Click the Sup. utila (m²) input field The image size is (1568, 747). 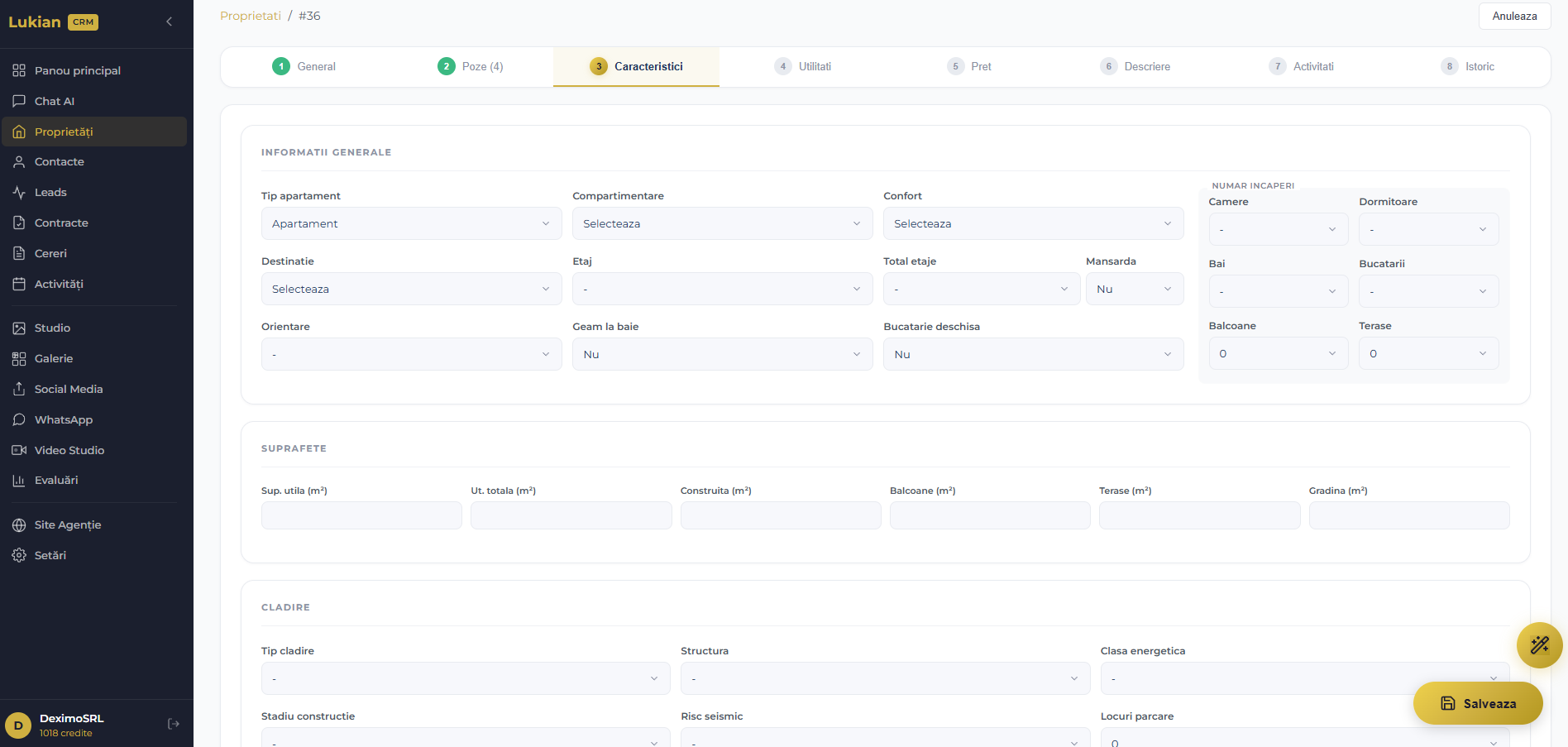click(361, 515)
